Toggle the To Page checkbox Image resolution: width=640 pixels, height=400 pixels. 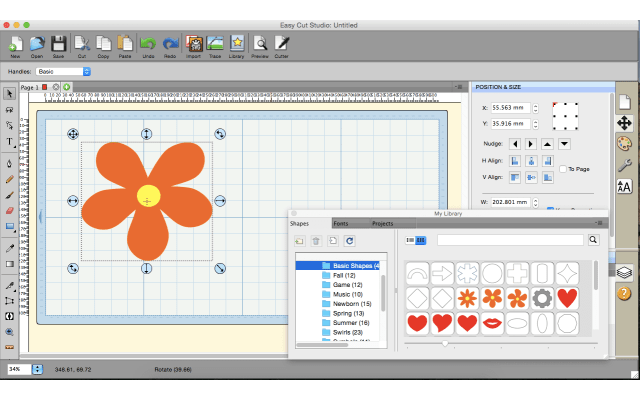[x=562, y=169]
